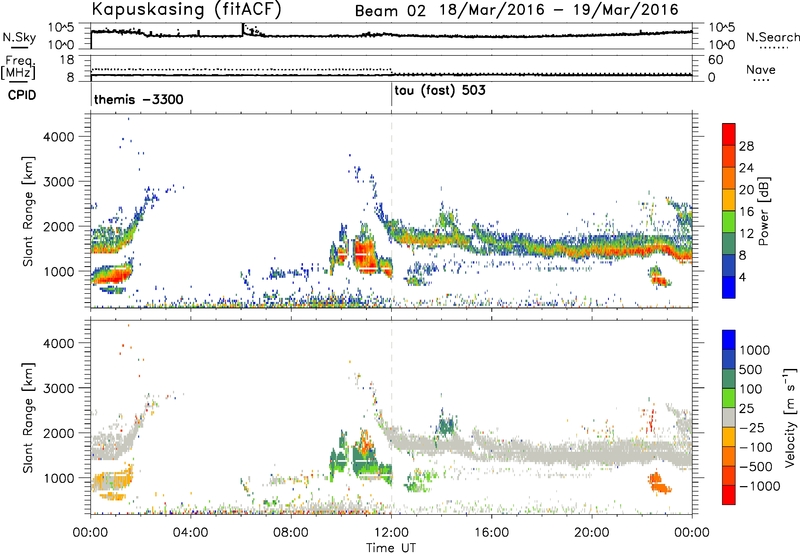Screen dimensions: 800x554
Task: Select the "tau (fast) 503" CPID text
Action: (x=440, y=91)
